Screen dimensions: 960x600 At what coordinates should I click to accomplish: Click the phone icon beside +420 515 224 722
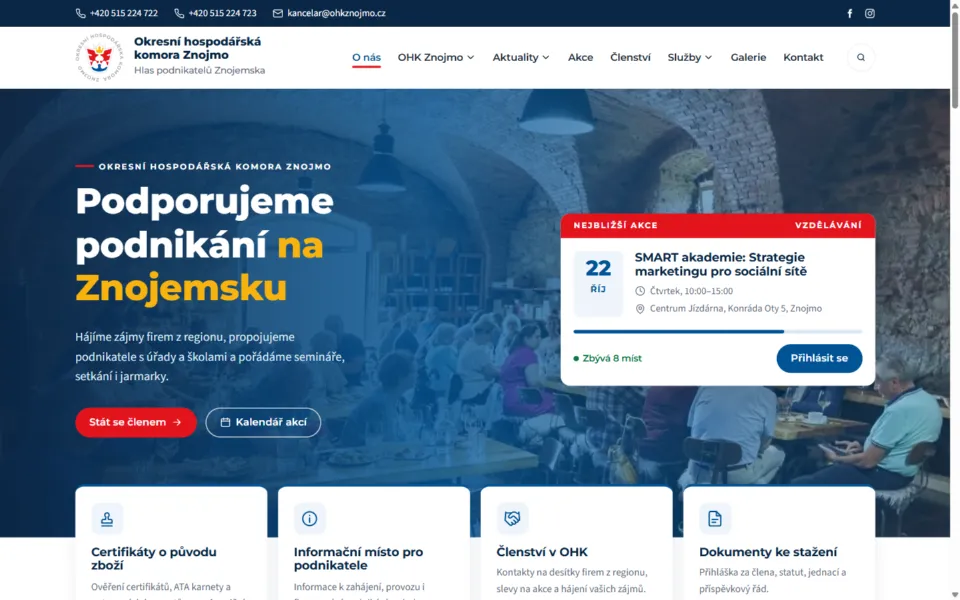click(80, 13)
